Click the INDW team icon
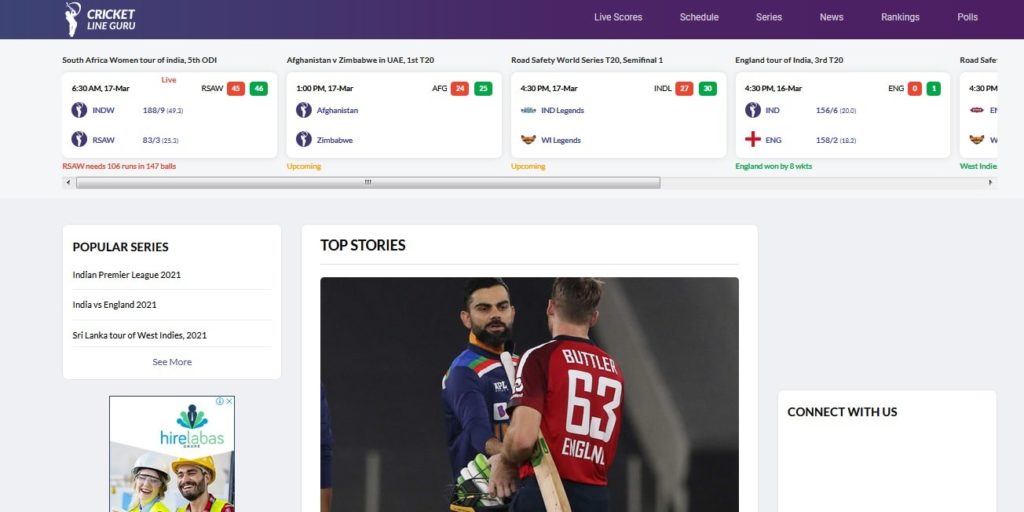The height and width of the screenshot is (512, 1024). [x=79, y=110]
